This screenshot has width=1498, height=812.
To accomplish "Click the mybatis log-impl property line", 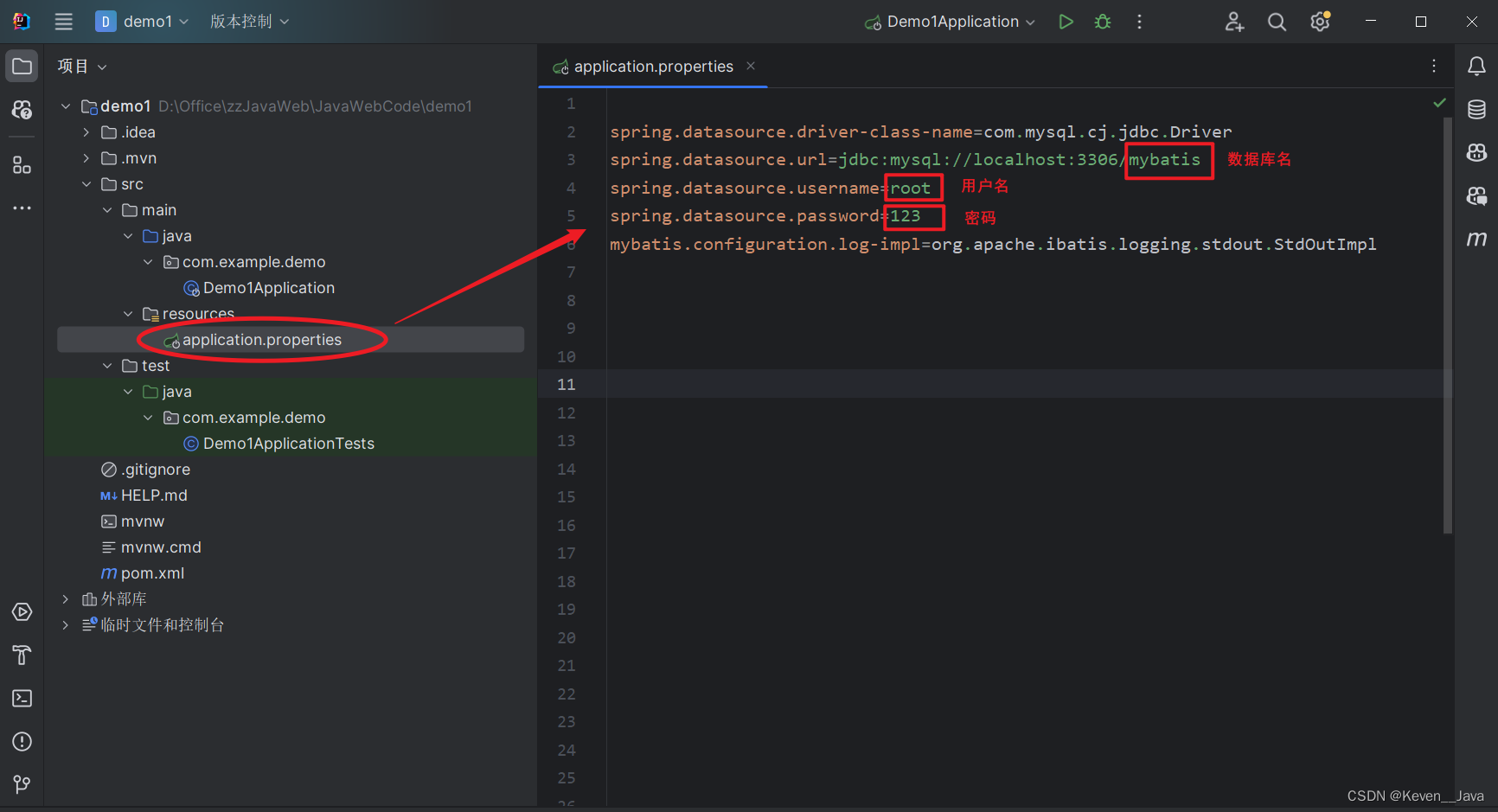I will 993,244.
